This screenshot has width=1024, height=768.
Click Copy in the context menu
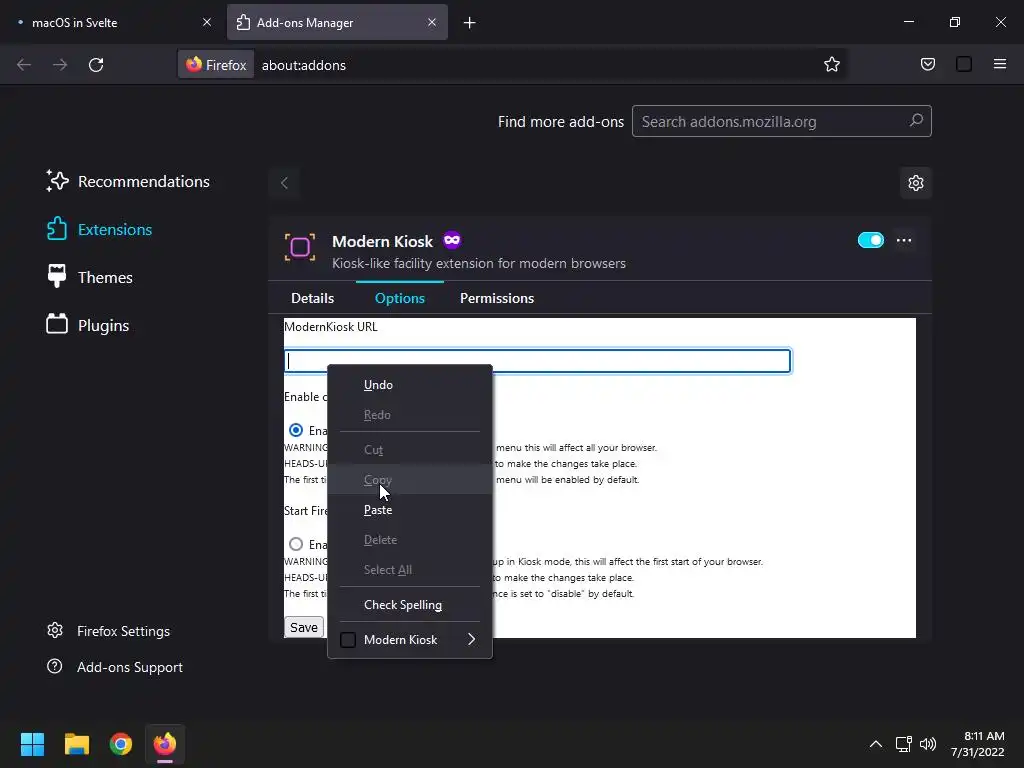pyautogui.click(x=410, y=480)
